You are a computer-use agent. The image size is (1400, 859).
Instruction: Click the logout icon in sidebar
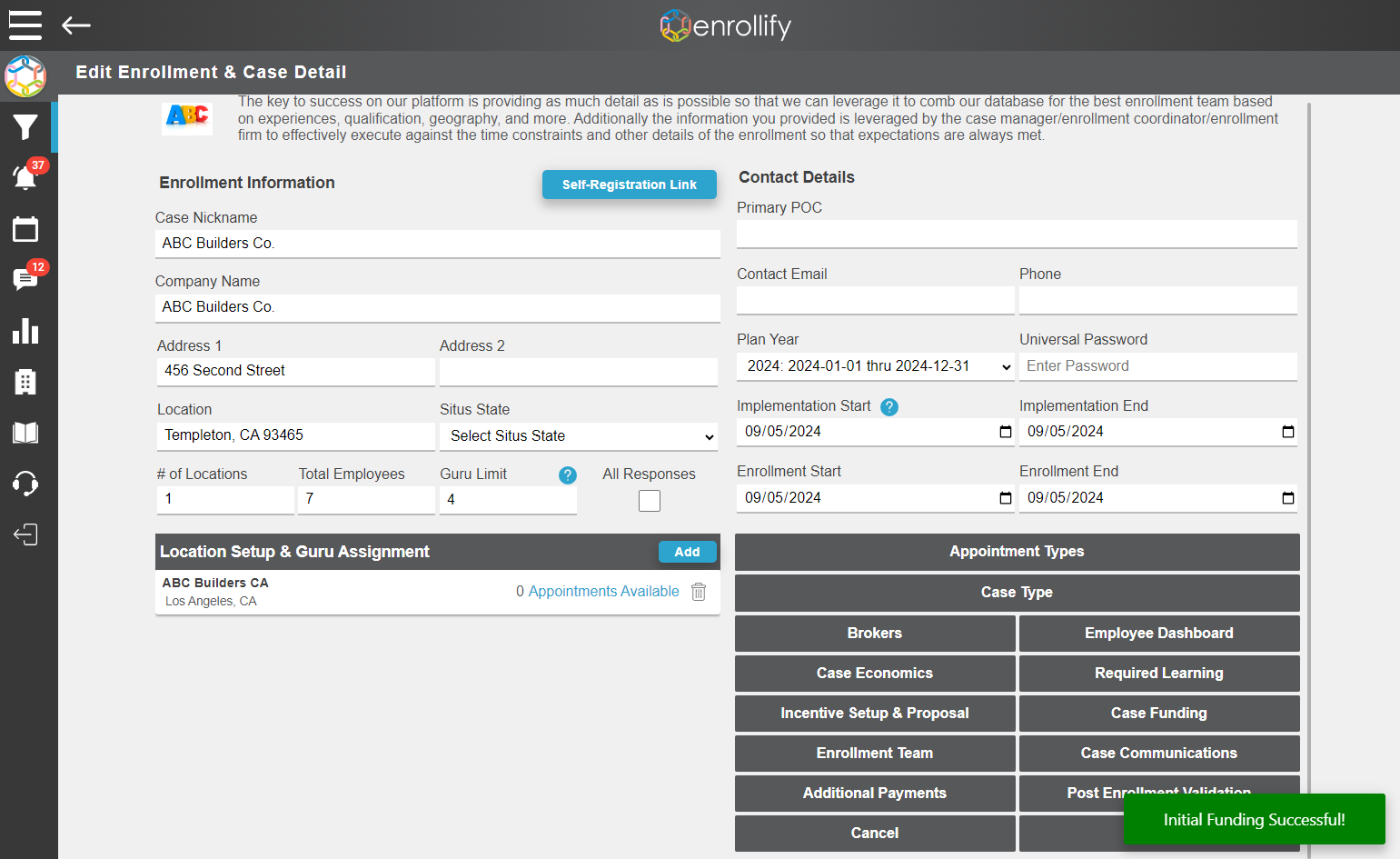(25, 534)
